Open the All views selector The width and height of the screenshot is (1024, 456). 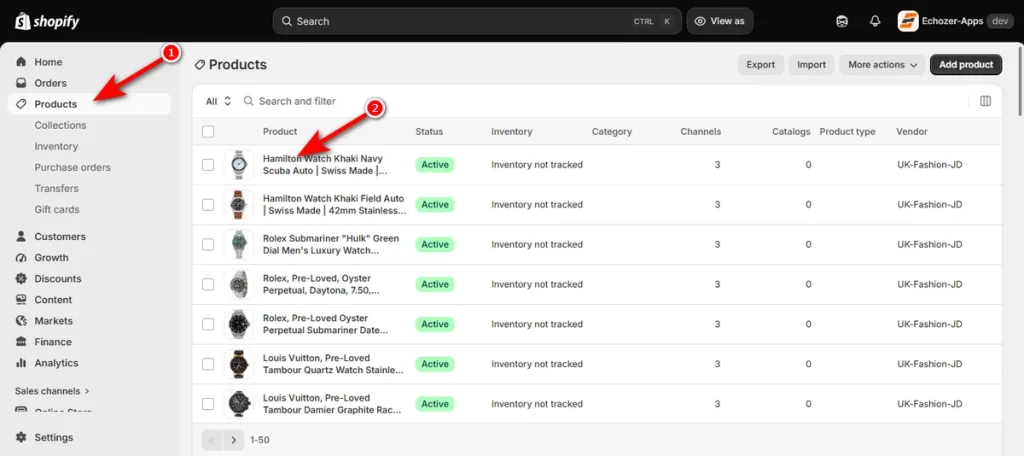pos(218,101)
